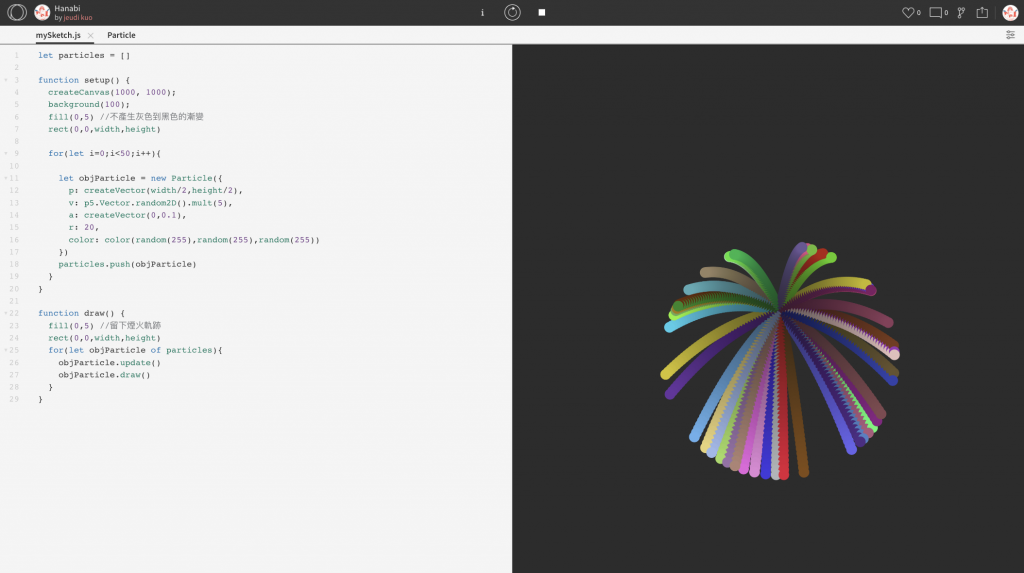Collapse the for loop at line 9
The height and width of the screenshot is (573, 1024).
coord(6,154)
